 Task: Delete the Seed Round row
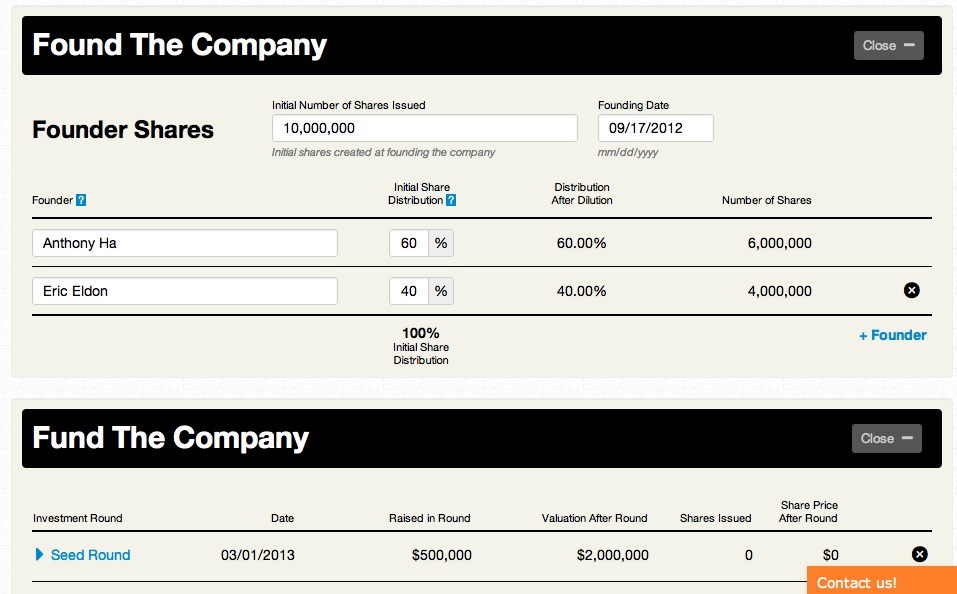(919, 555)
